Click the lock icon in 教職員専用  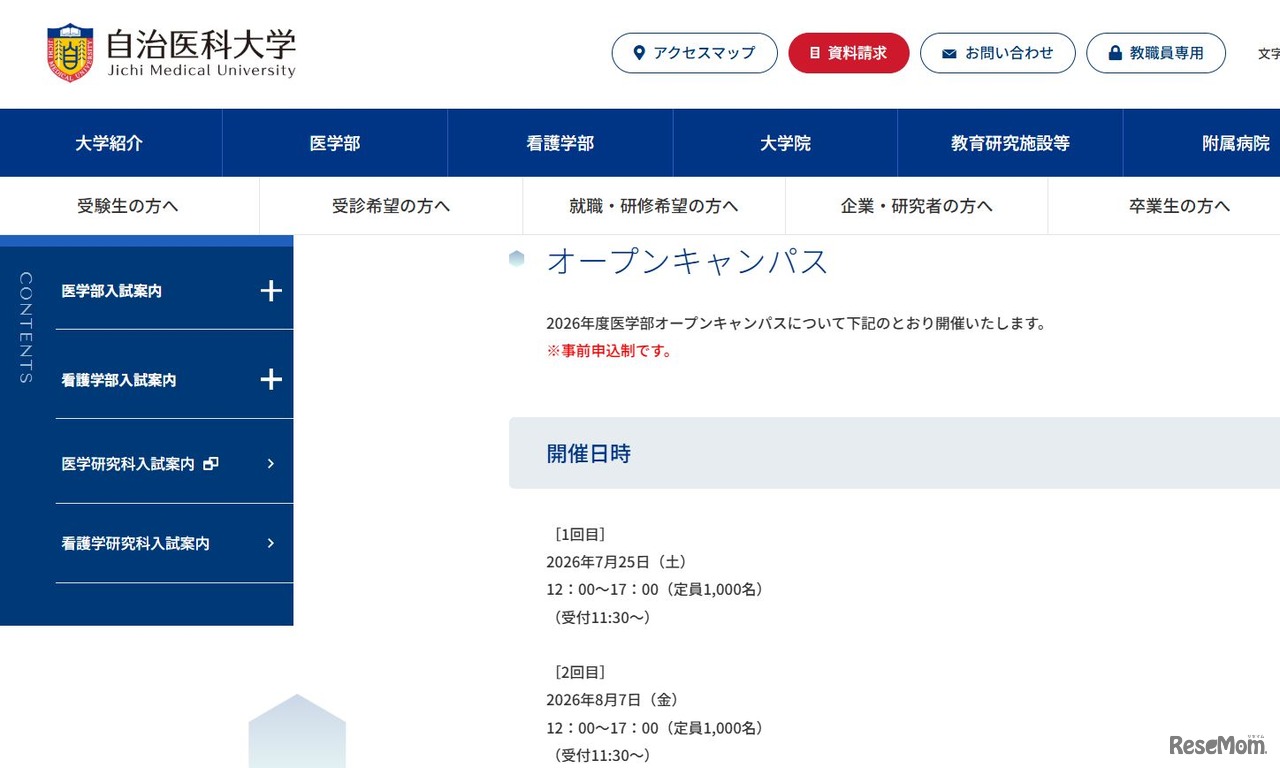(x=1115, y=53)
